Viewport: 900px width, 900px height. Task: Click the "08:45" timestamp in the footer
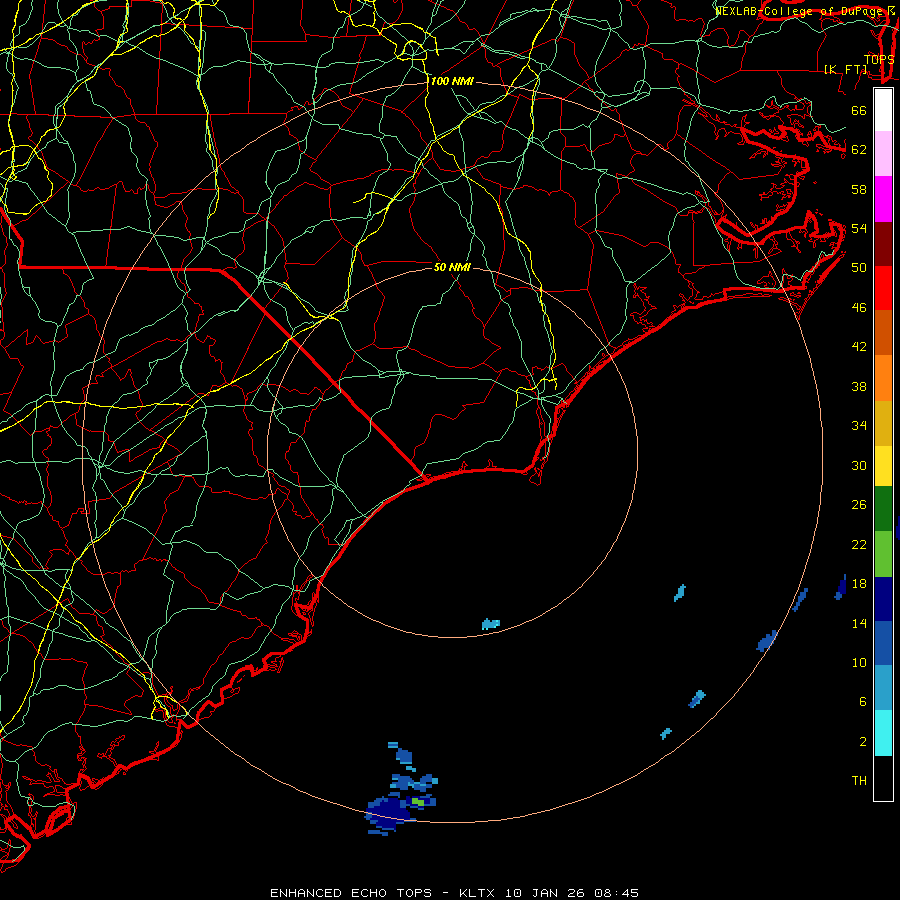click(x=614, y=893)
